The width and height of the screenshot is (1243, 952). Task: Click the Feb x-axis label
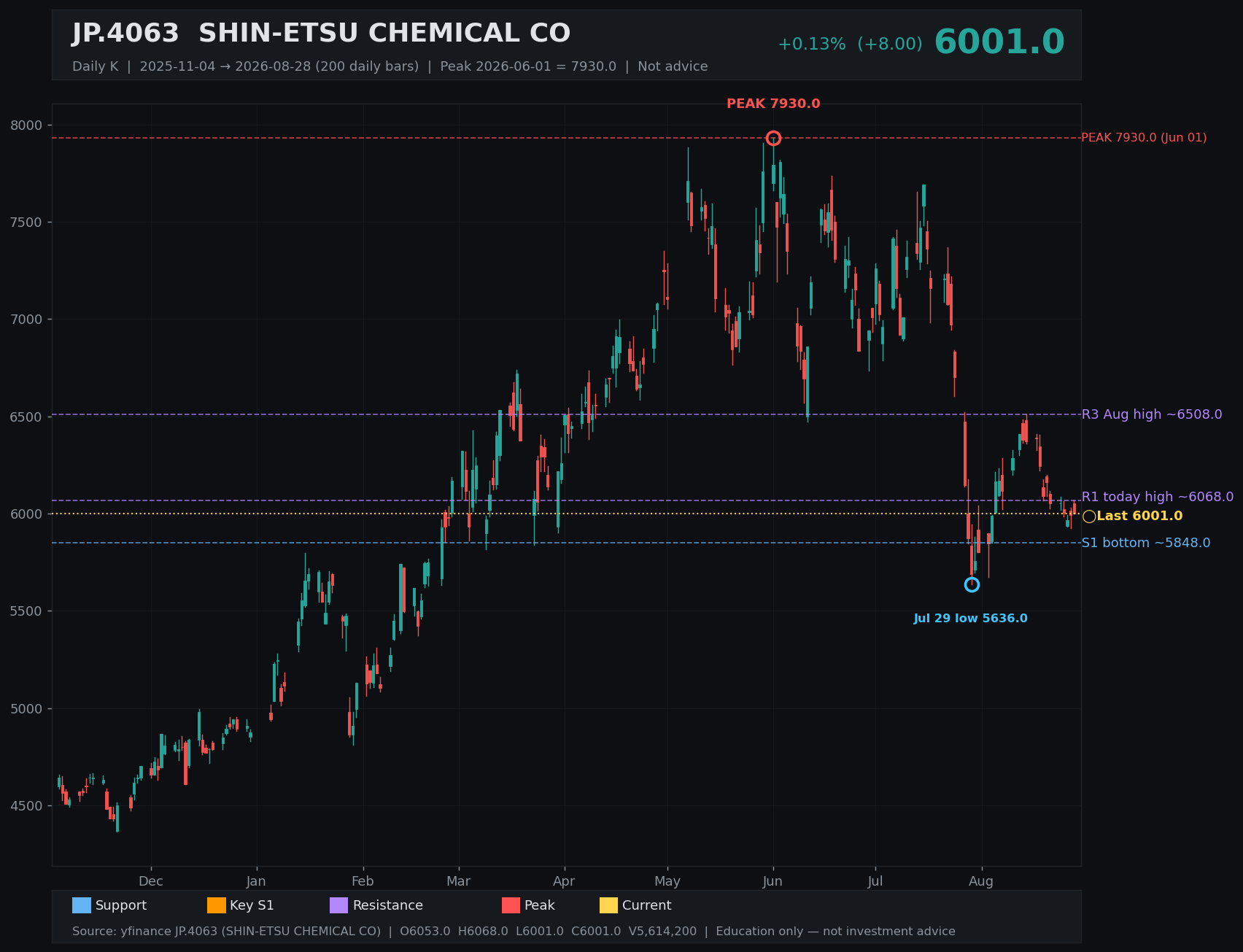(x=363, y=881)
